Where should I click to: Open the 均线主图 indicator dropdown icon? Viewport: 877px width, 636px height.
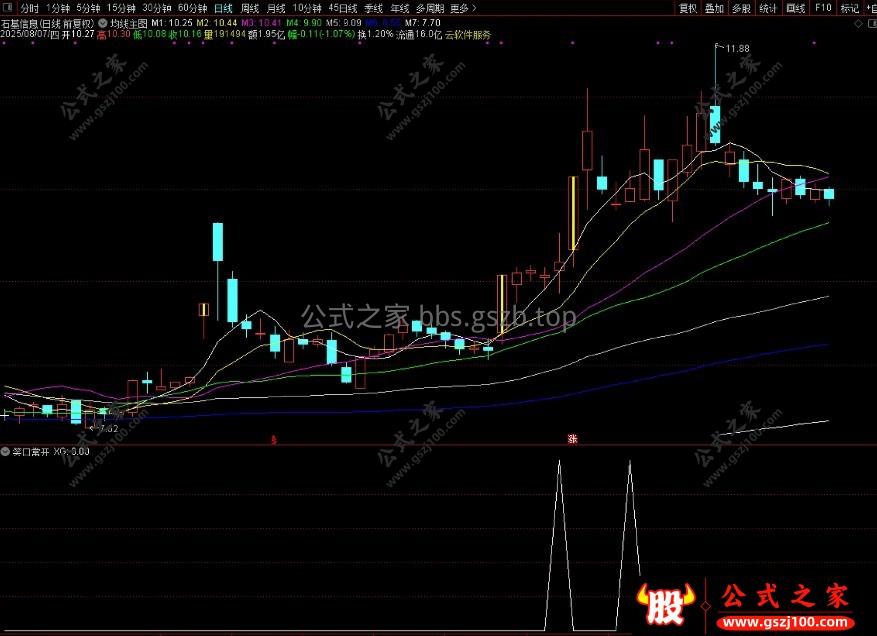(104, 21)
